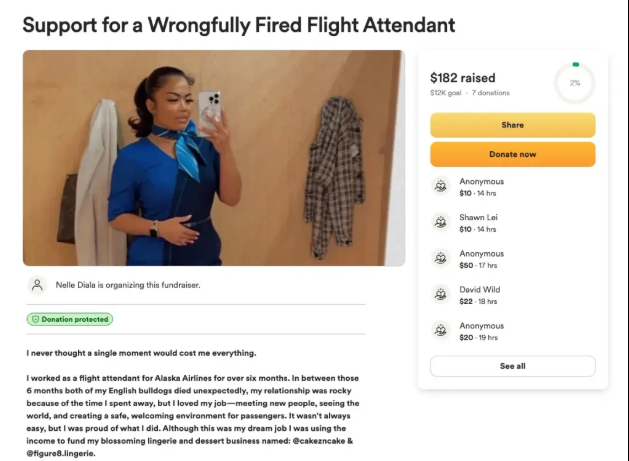
Task: Open the See all donations list
Action: tap(512, 366)
